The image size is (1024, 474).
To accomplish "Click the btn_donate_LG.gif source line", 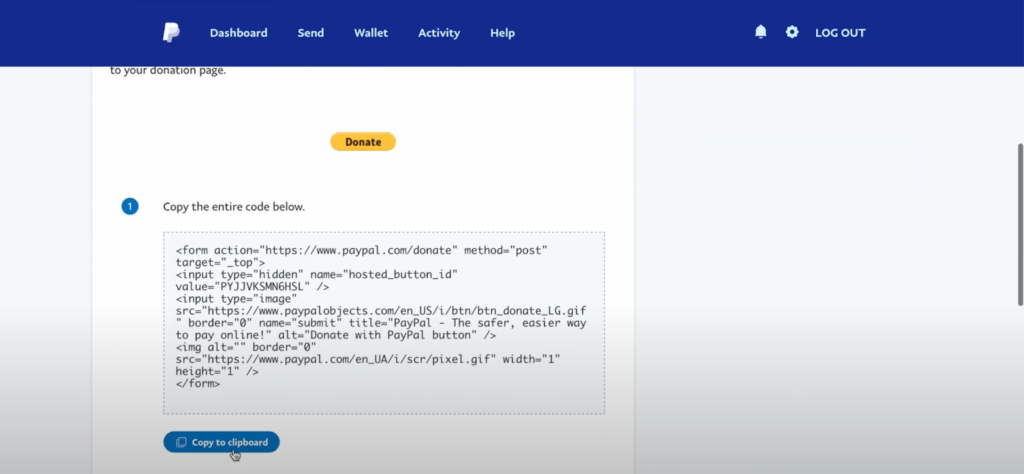I will [381, 311].
